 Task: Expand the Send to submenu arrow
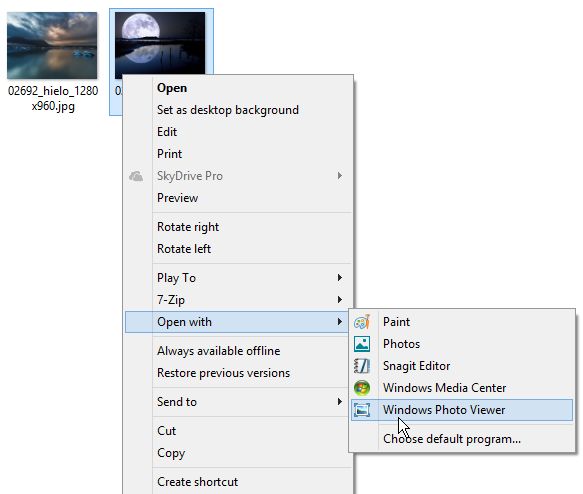click(339, 401)
